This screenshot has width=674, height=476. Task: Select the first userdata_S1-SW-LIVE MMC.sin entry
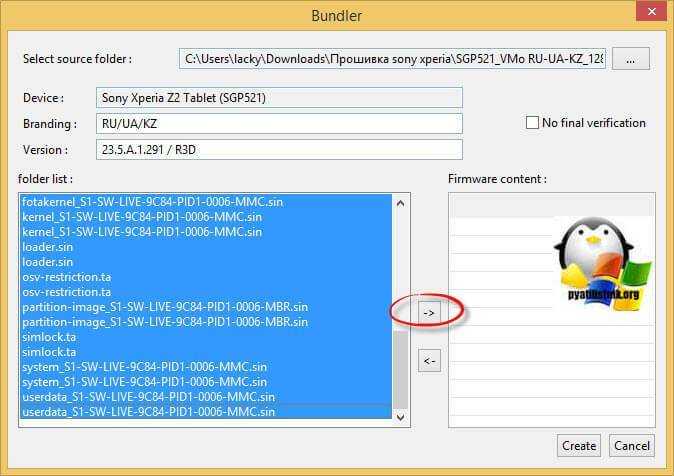coord(206,397)
